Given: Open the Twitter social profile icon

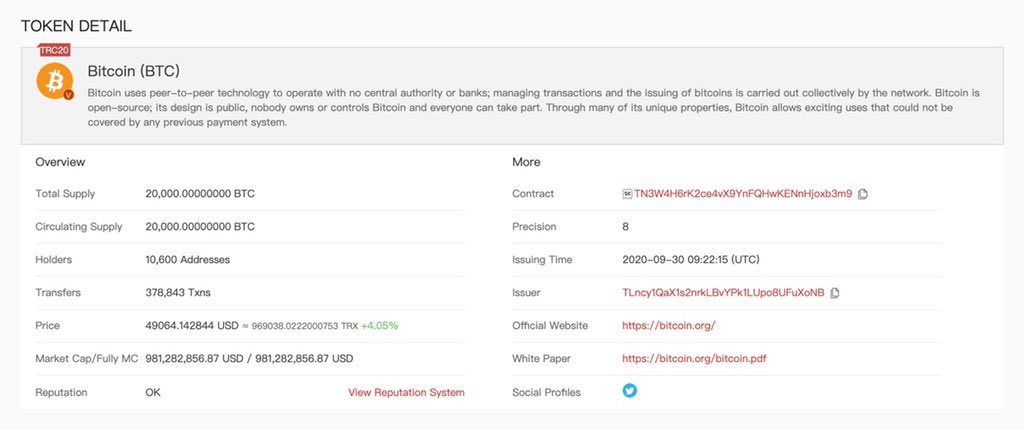Looking at the screenshot, I should (x=630, y=391).
